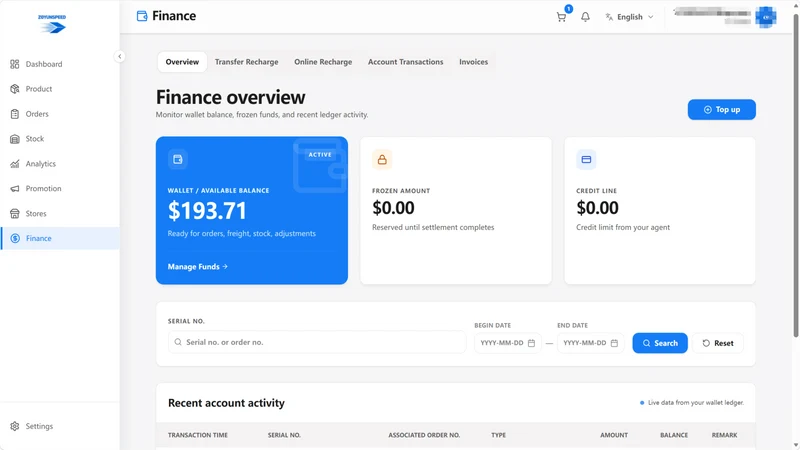Open Orders in the sidebar
This screenshot has width=800, height=450.
60,114
